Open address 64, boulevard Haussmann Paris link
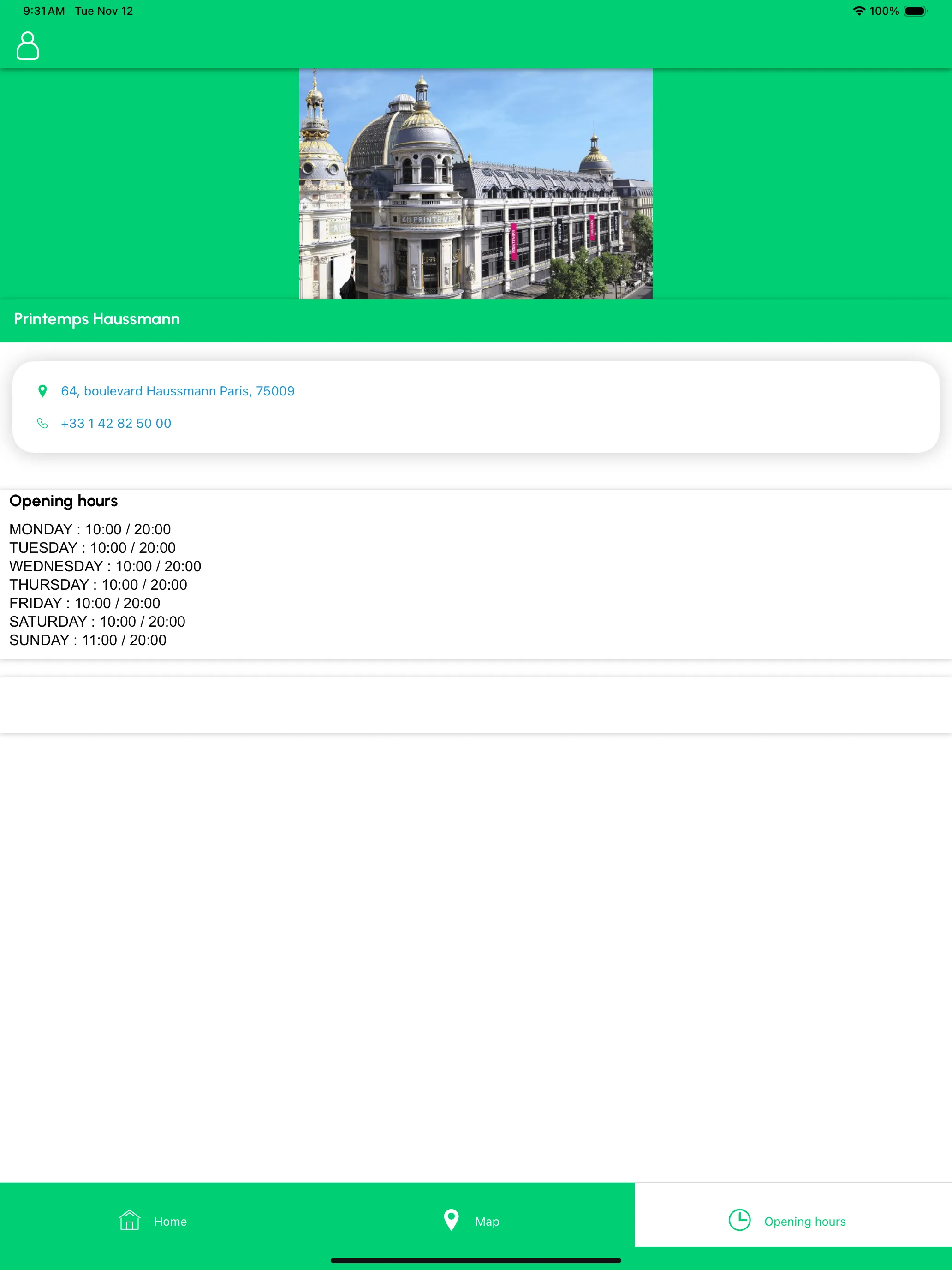This screenshot has height=1270, width=952. pyautogui.click(x=178, y=391)
